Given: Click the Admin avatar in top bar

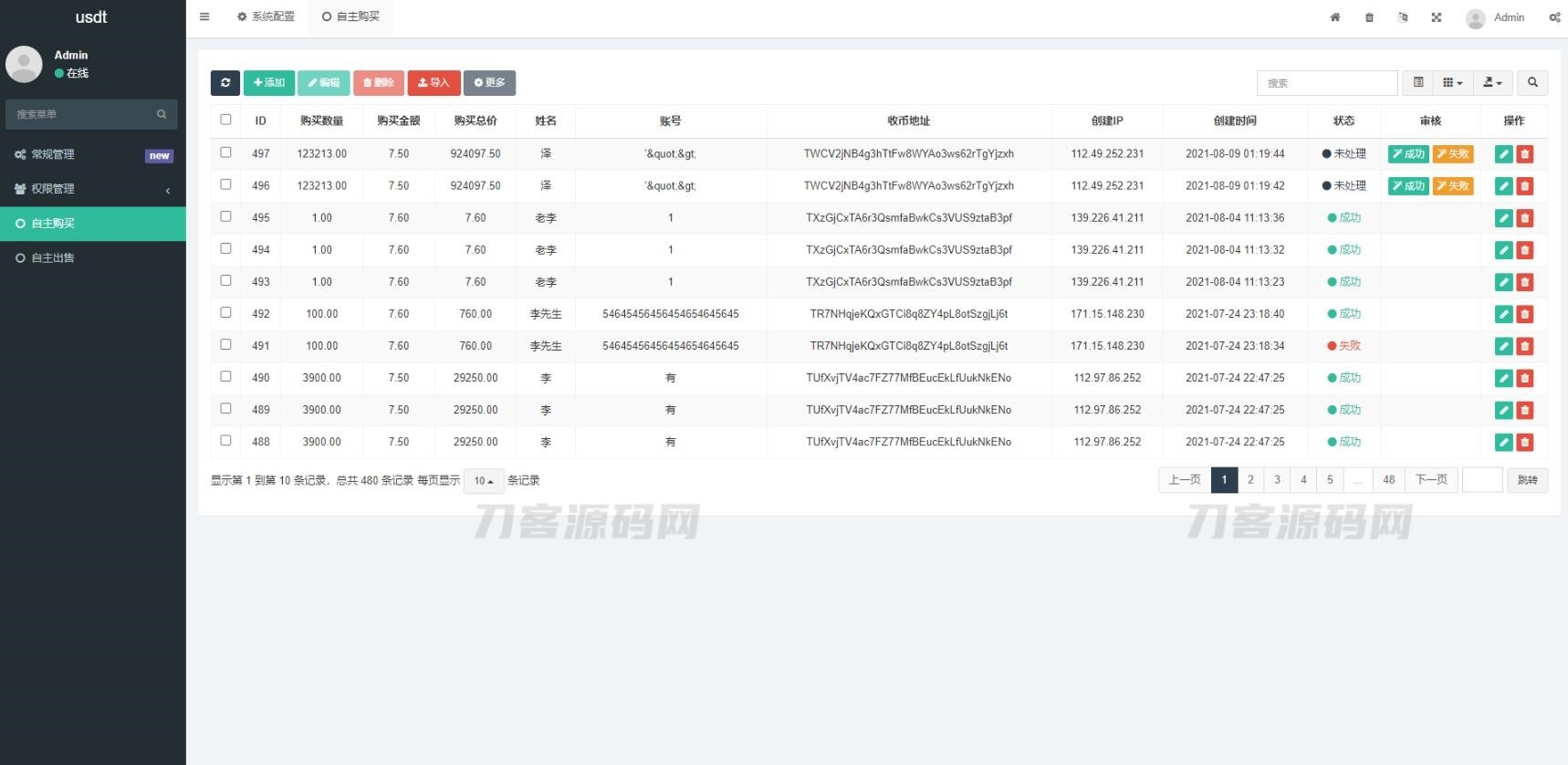Looking at the screenshot, I should click(x=1475, y=18).
